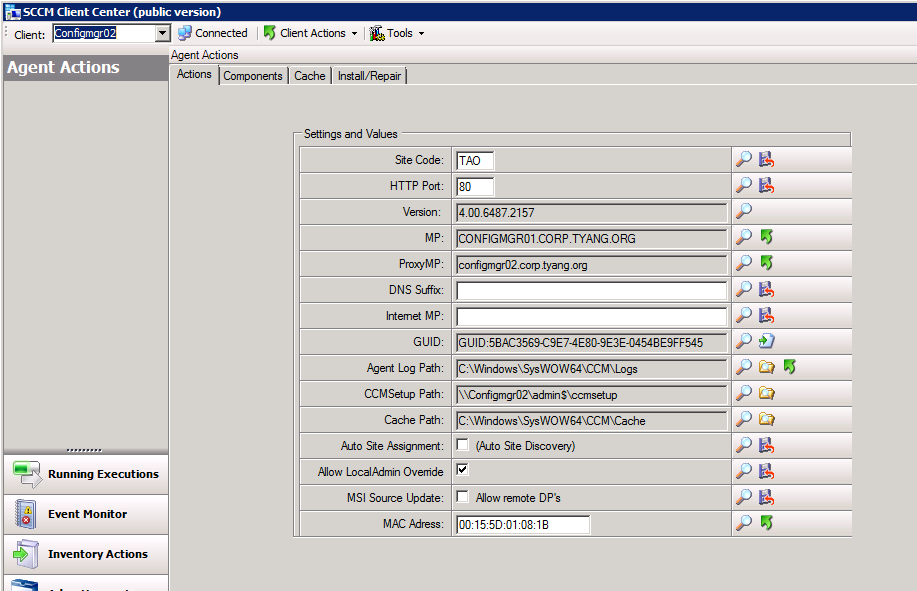Click the magnifier icon for Auto Site Assignment
Image resolution: width=917 pixels, height=591 pixels.
click(743, 445)
